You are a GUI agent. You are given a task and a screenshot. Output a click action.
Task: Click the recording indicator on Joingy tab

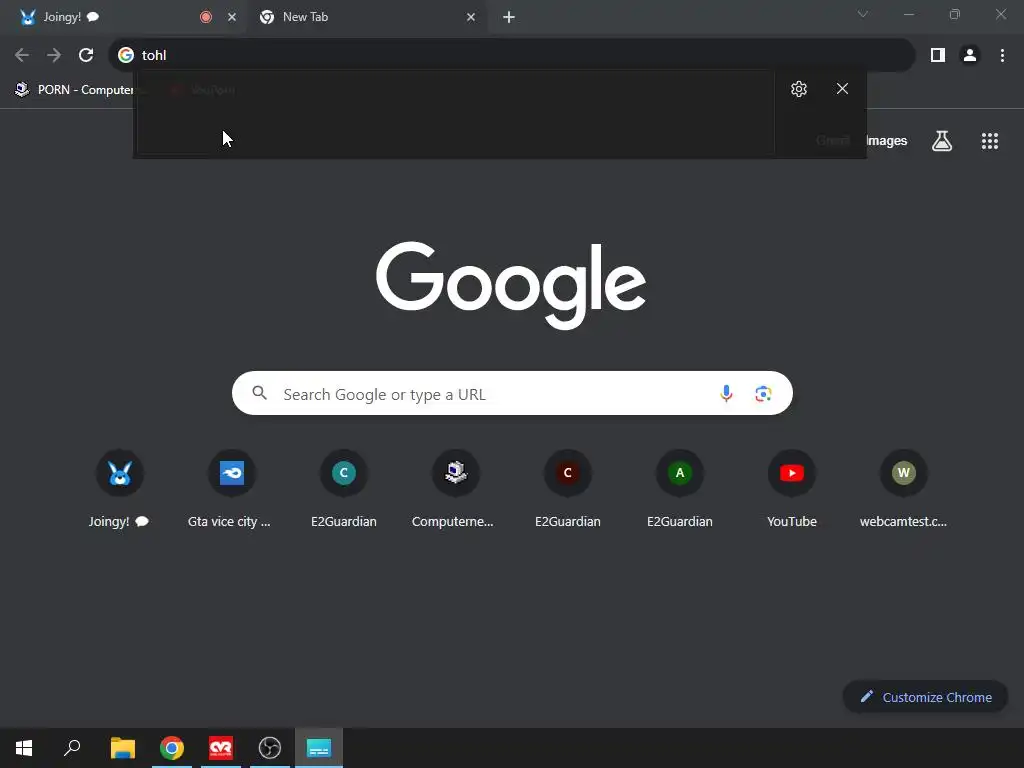(206, 17)
